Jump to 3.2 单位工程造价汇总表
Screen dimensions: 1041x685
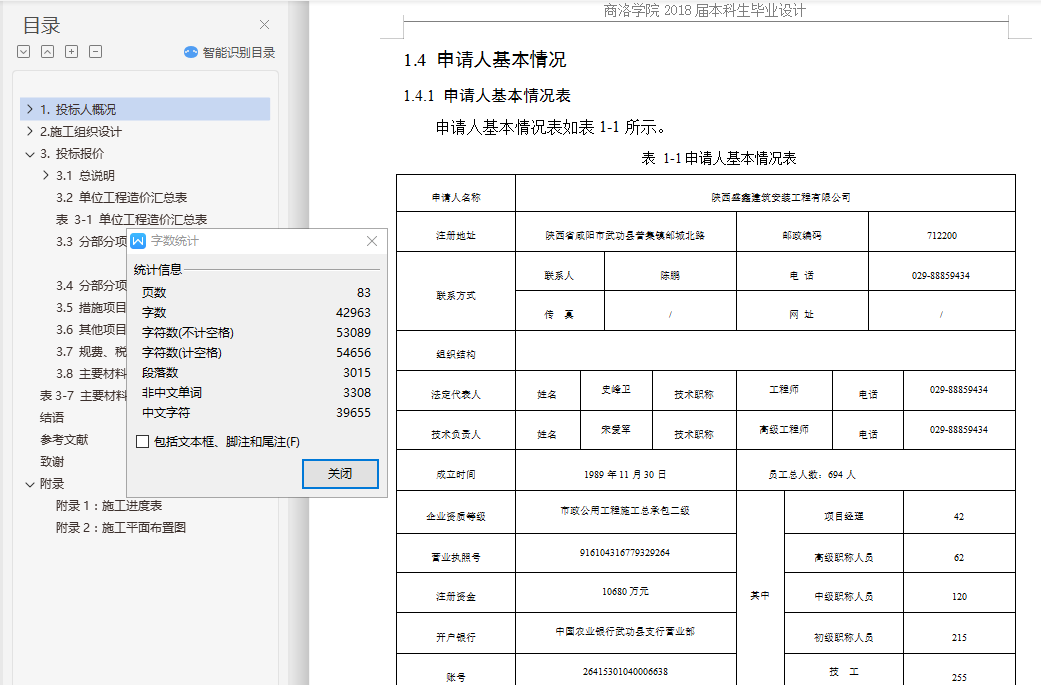point(121,197)
